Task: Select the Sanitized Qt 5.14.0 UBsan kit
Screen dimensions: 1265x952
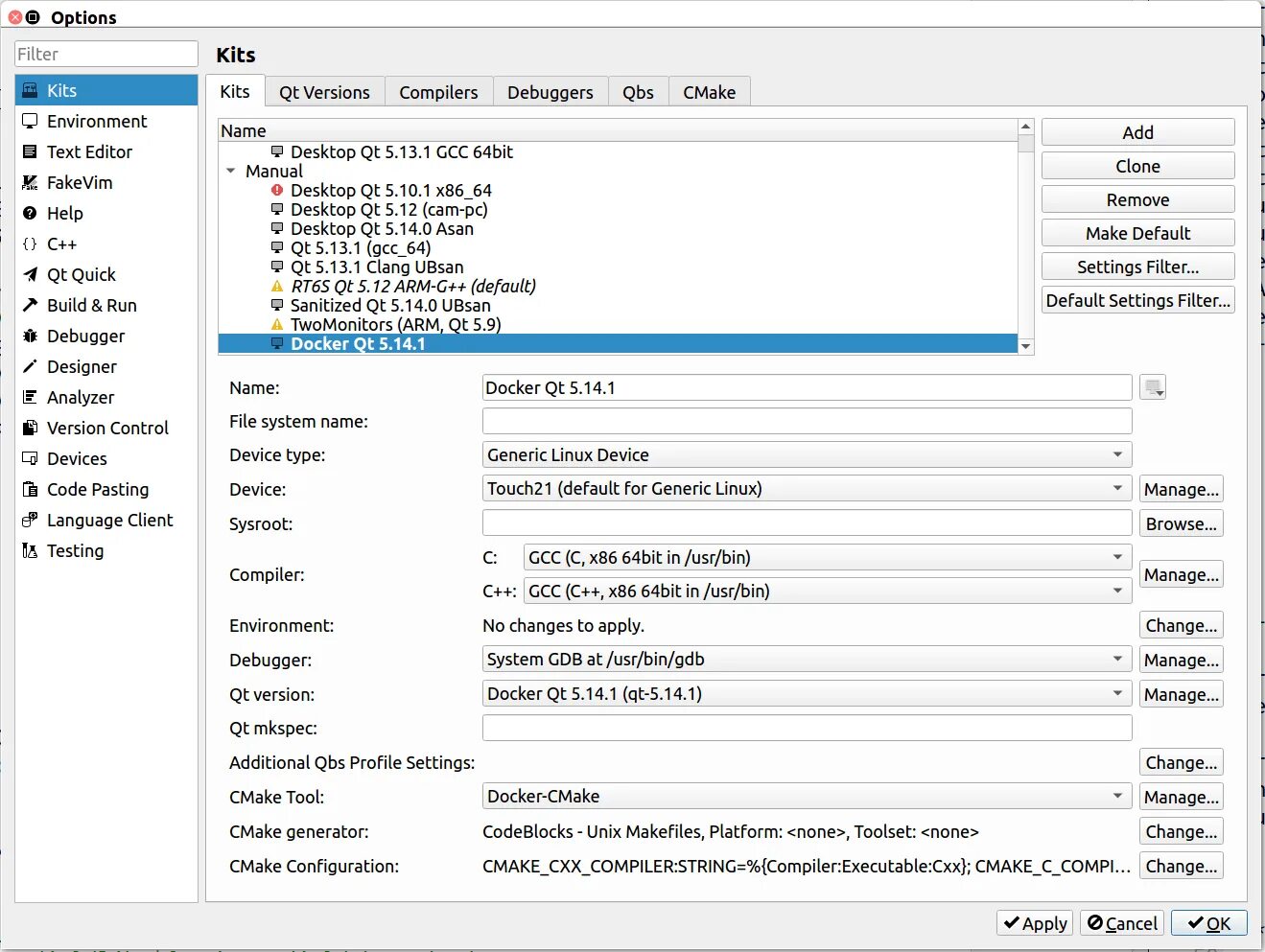Action: [618, 305]
